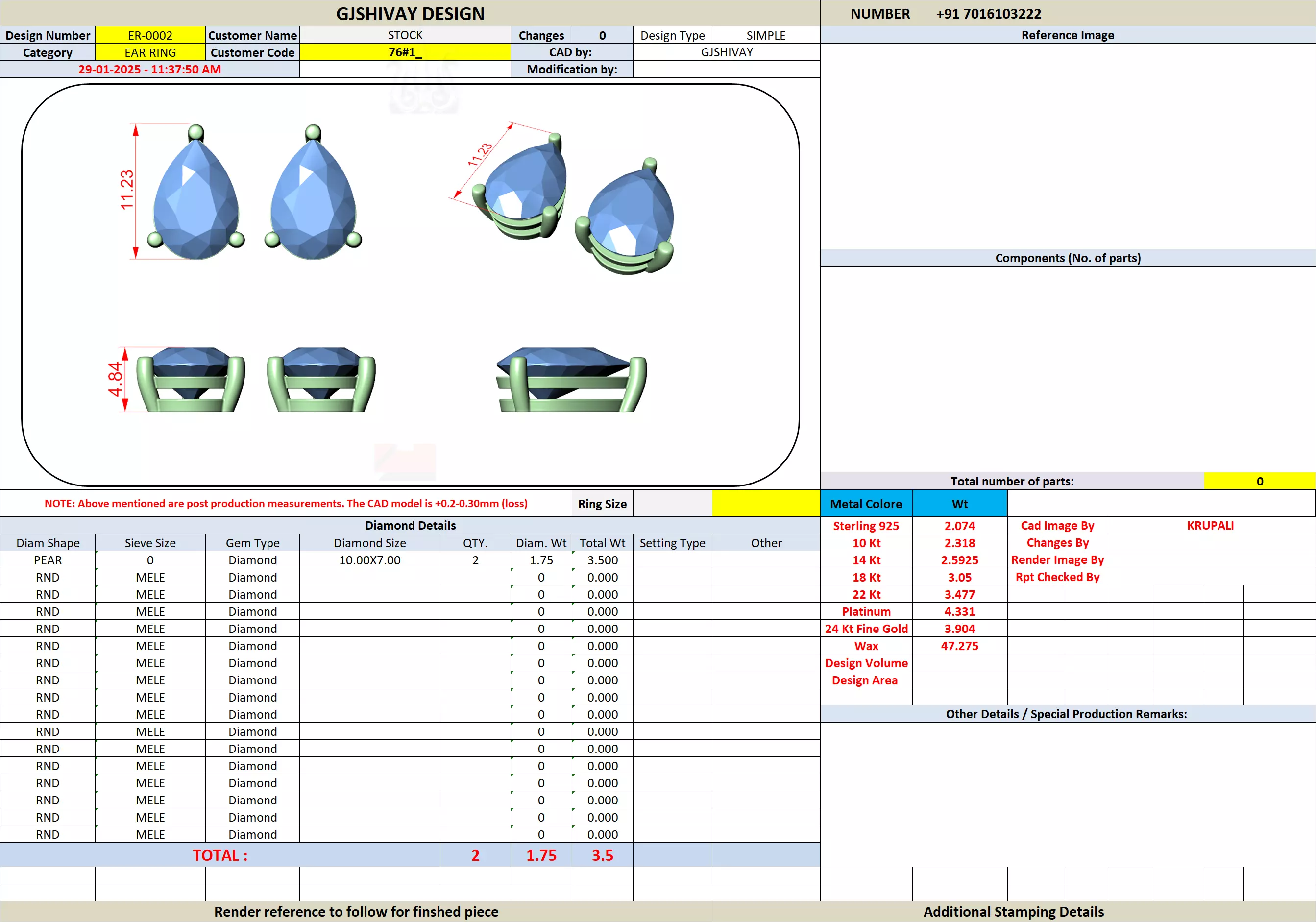
Task: Select the Reference Image header
Action: (x=1067, y=35)
